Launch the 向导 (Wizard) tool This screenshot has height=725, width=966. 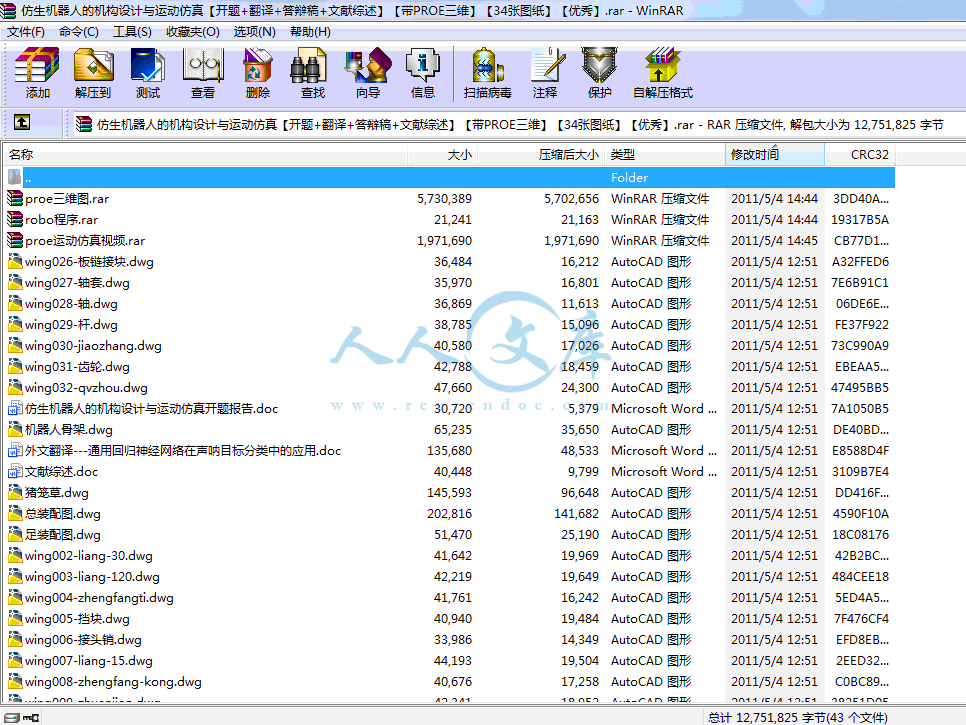[368, 73]
